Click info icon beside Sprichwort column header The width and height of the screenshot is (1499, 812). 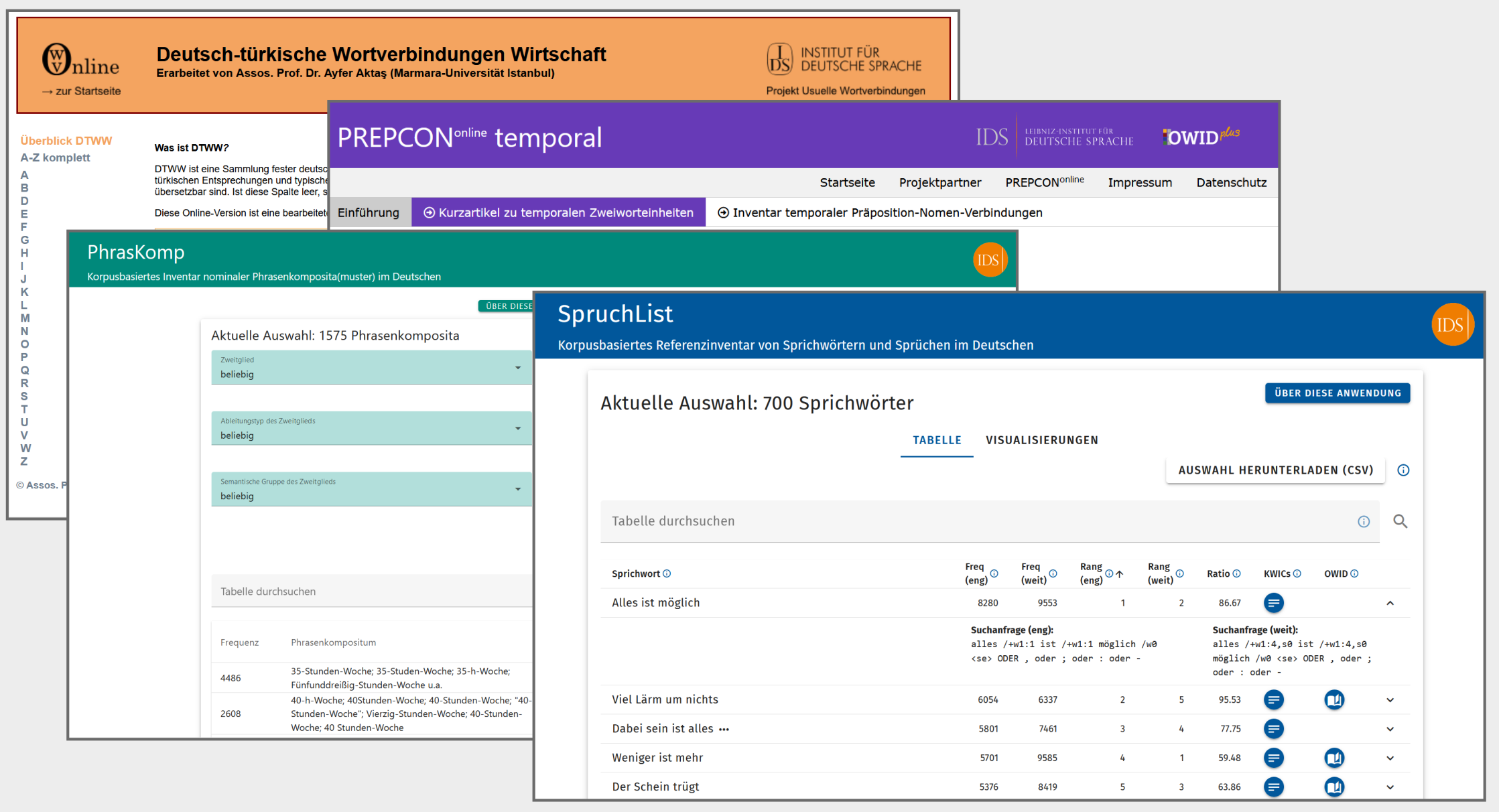(667, 573)
